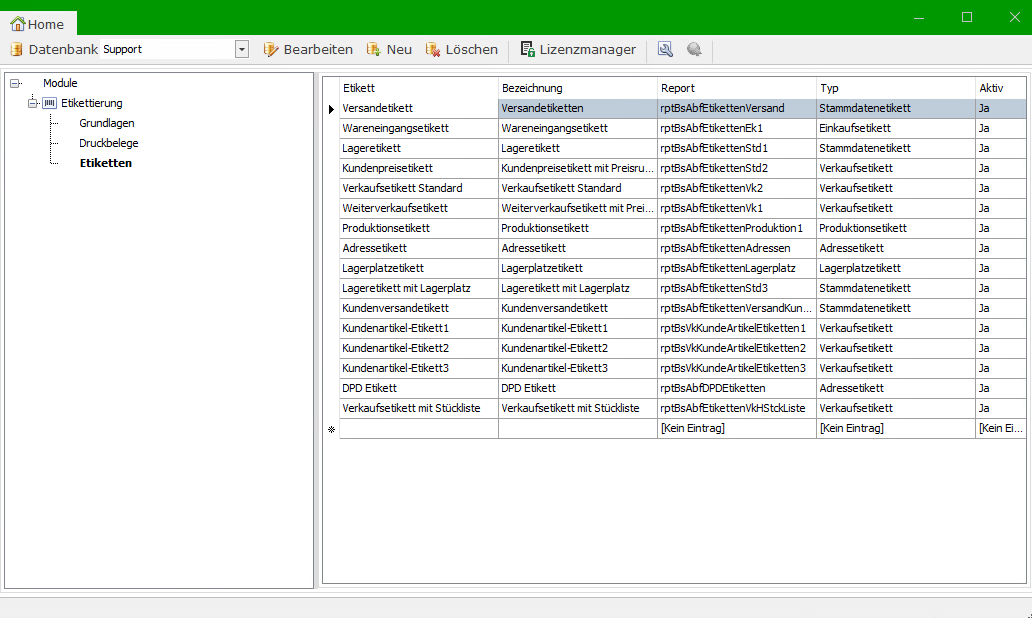Select Druckbelege in the module tree

click(x=109, y=143)
